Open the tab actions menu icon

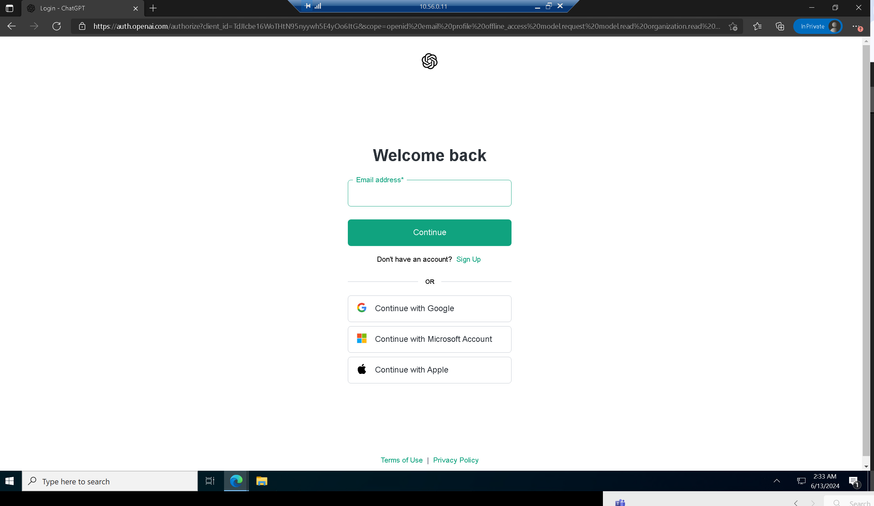tap(9, 8)
